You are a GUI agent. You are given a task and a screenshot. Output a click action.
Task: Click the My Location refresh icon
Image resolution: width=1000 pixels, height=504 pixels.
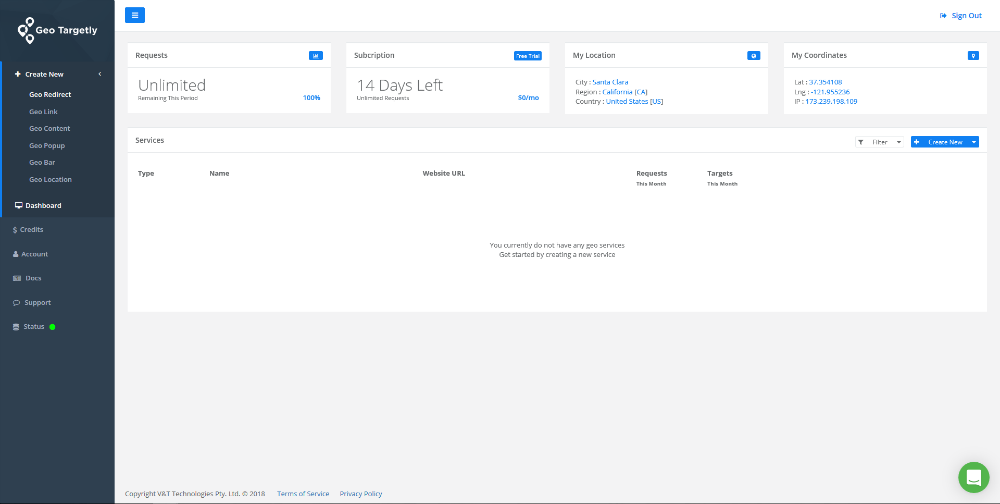(754, 56)
